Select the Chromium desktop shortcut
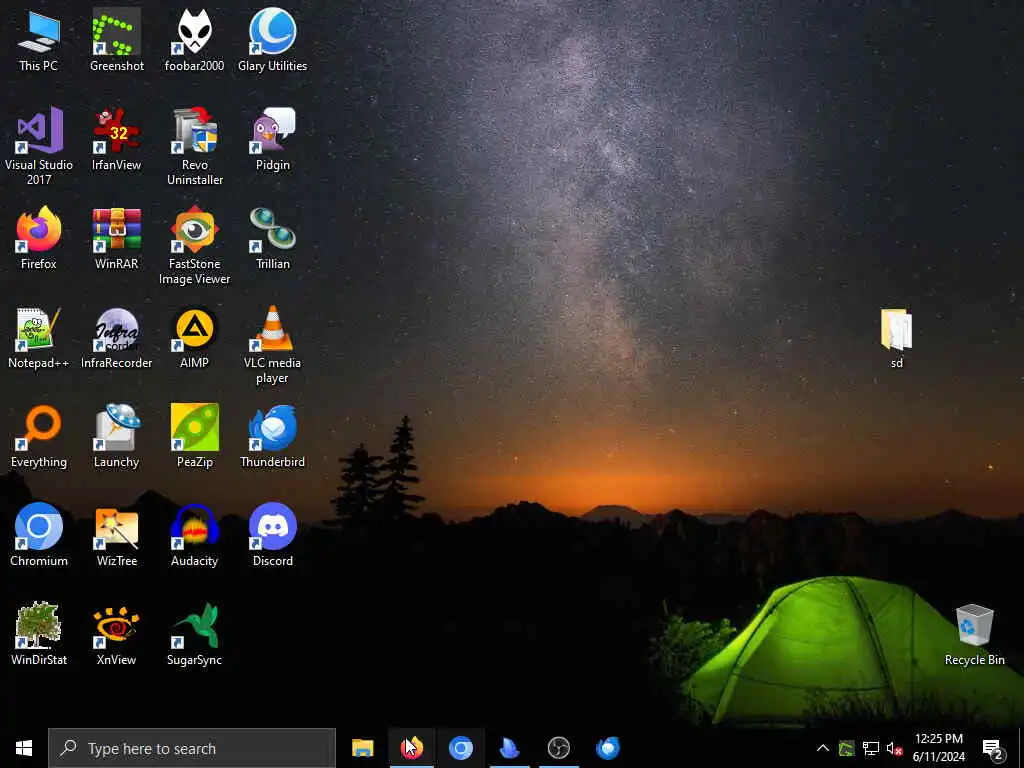The width and height of the screenshot is (1024, 768). [39, 535]
